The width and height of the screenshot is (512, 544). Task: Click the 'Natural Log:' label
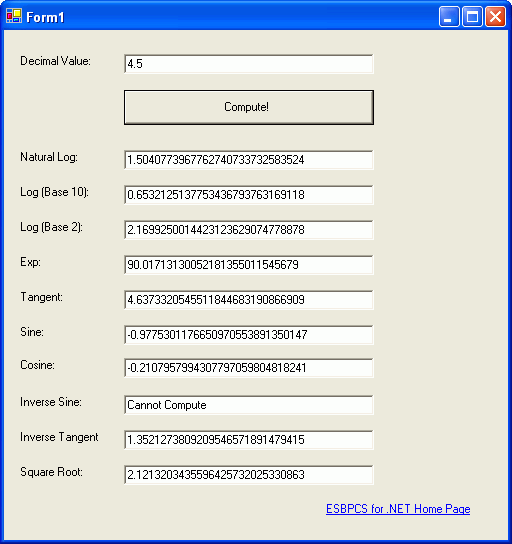49,157
